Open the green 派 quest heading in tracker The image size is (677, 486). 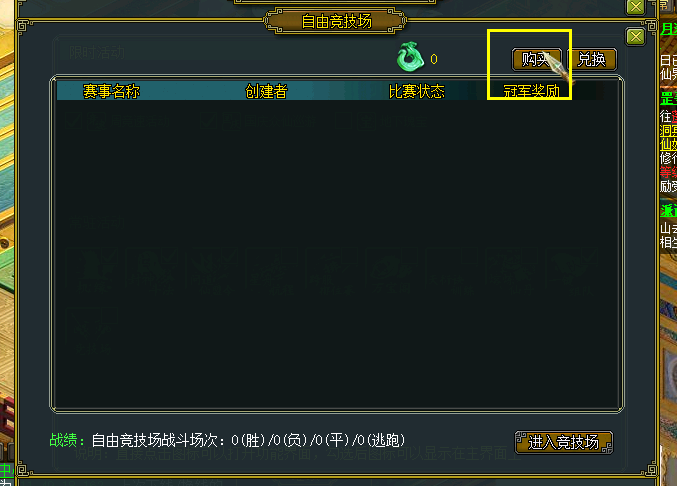(x=668, y=211)
